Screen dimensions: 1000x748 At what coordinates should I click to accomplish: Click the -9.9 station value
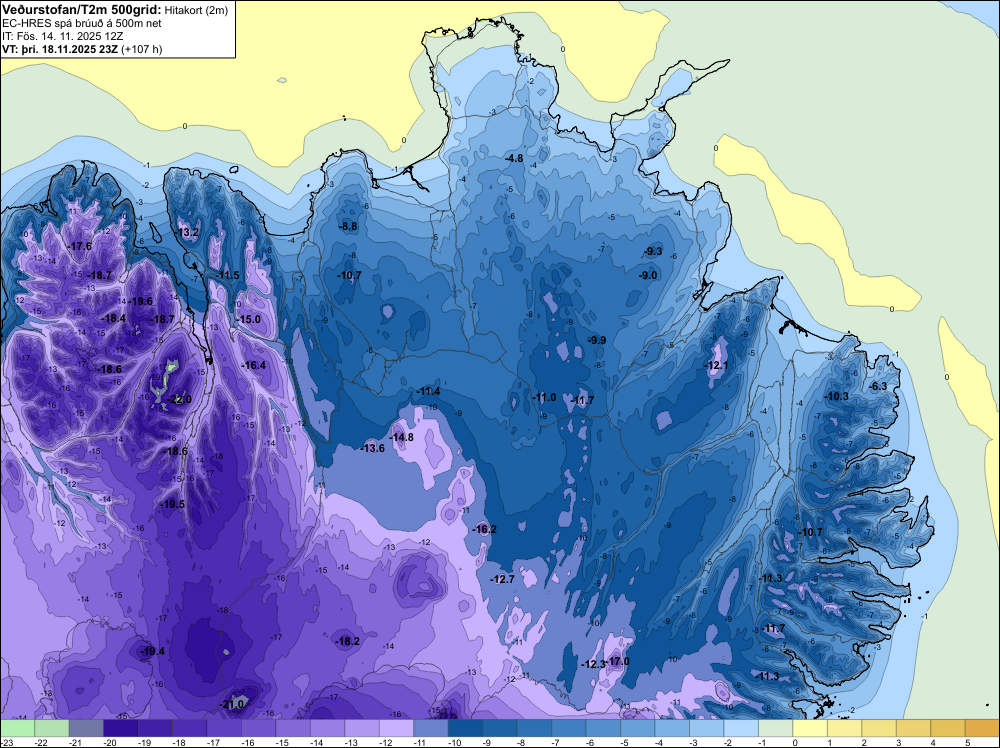(x=597, y=341)
